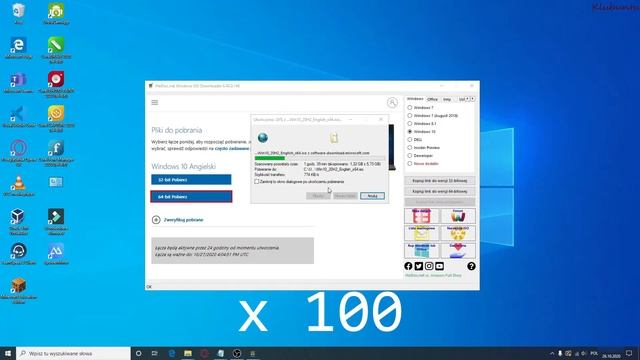Select the Insider Preview radio option
640x360 pixels.
(409, 147)
